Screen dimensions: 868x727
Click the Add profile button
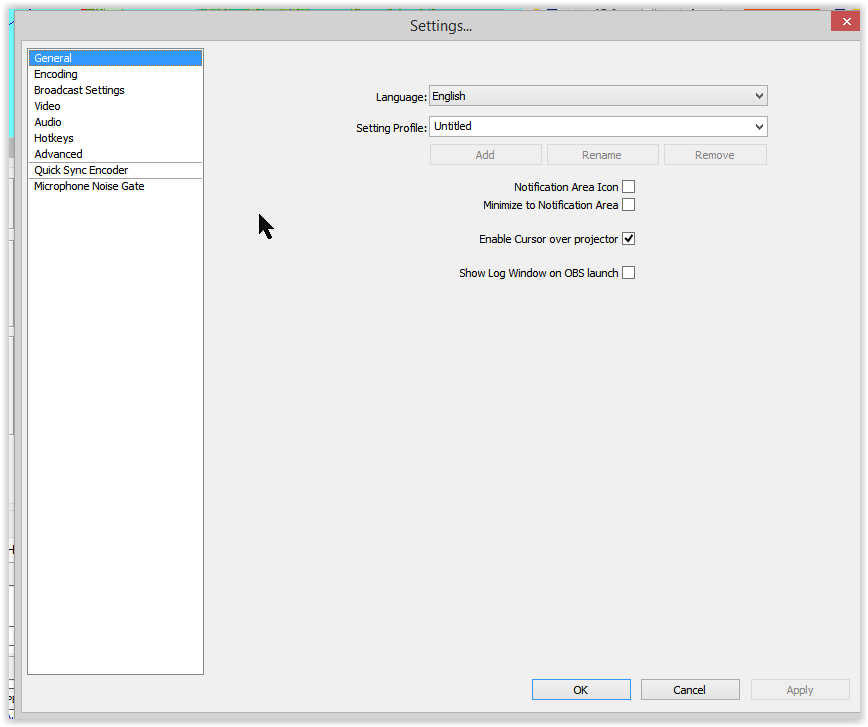coord(485,155)
